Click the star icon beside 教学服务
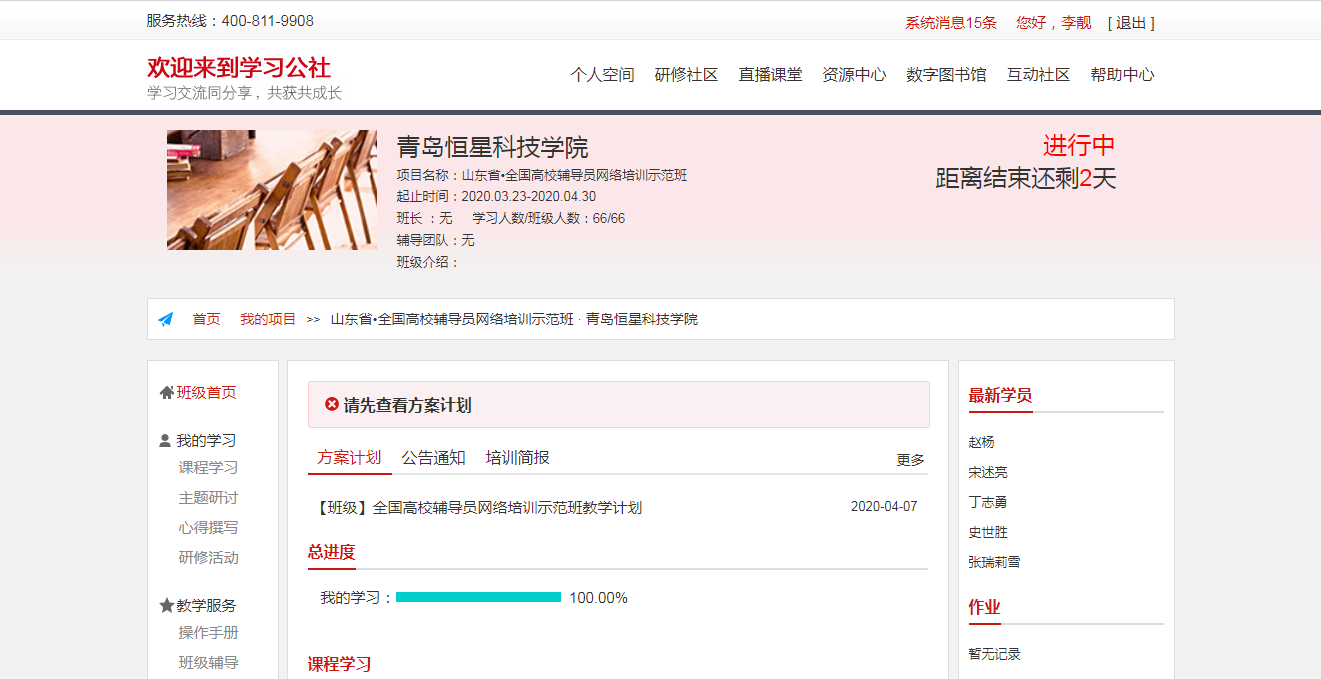The height and width of the screenshot is (679, 1321). (x=166, y=605)
